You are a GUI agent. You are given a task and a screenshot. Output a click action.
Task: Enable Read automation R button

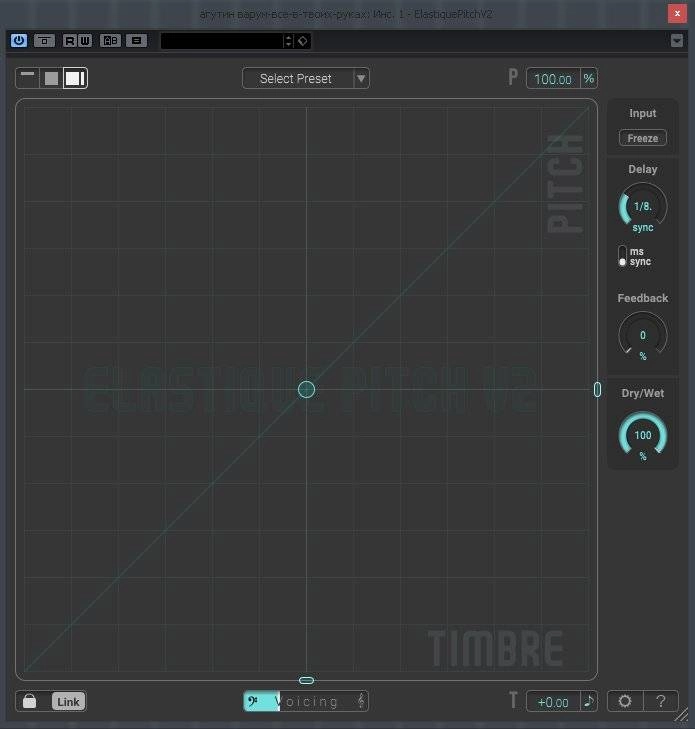click(70, 41)
